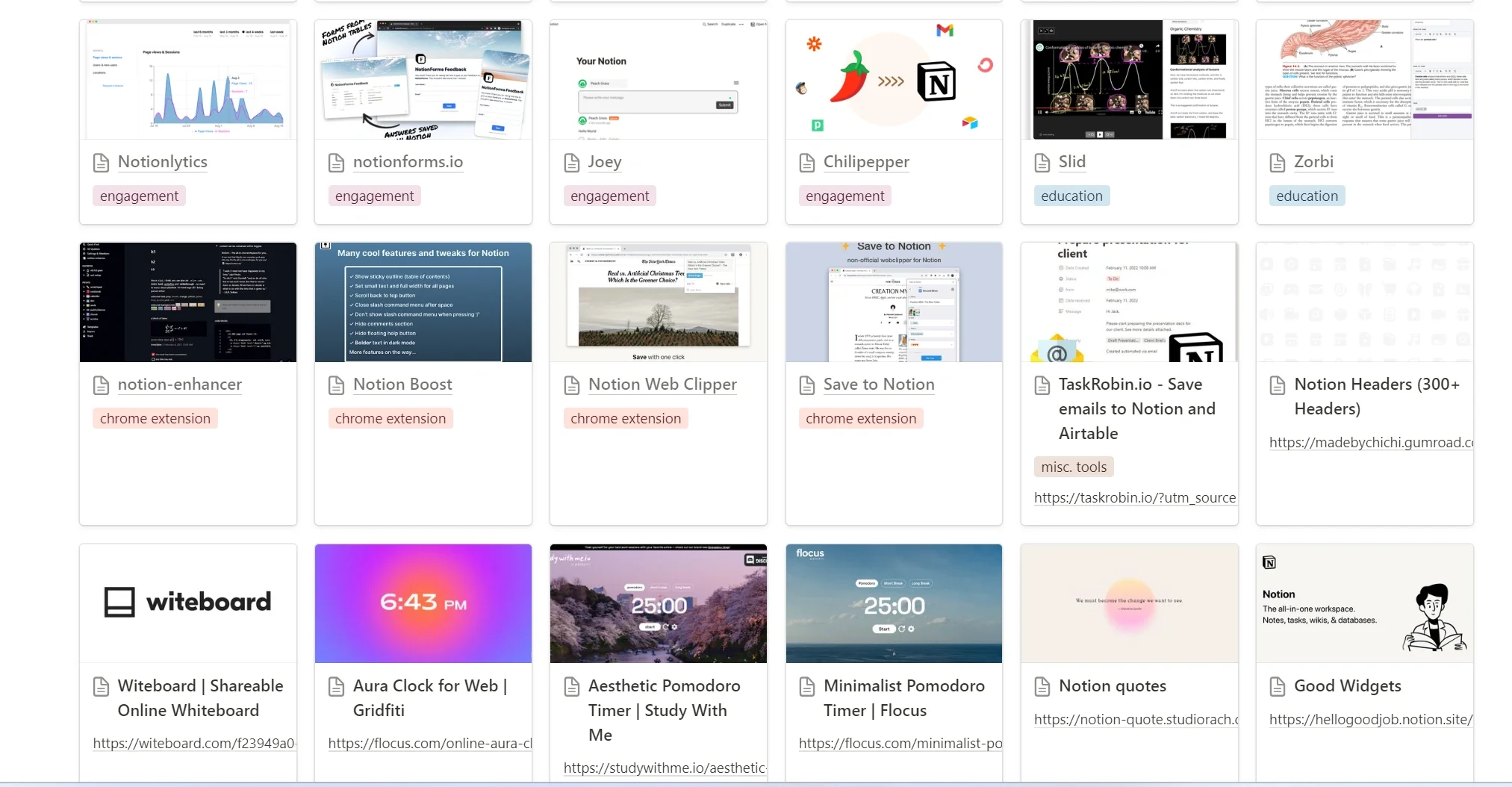Click the page icon beside Notion quotes
Screen dimensions: 1512x787
point(1042,687)
